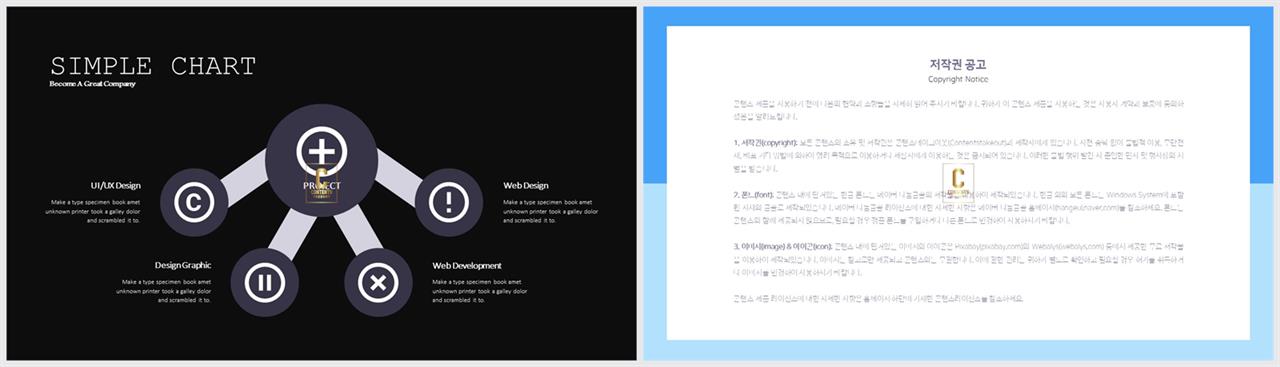
Task: Select the description paragraph under Web Development
Action: tap(480, 291)
